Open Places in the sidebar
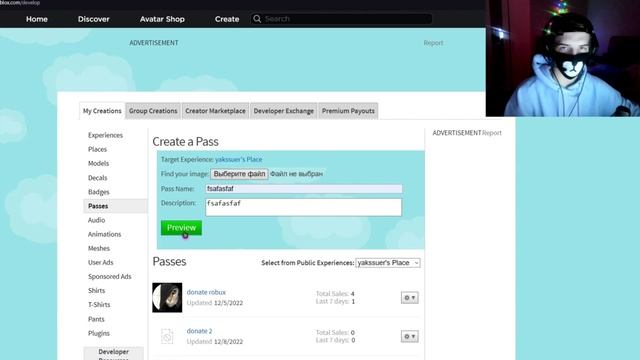 pyautogui.click(x=98, y=149)
